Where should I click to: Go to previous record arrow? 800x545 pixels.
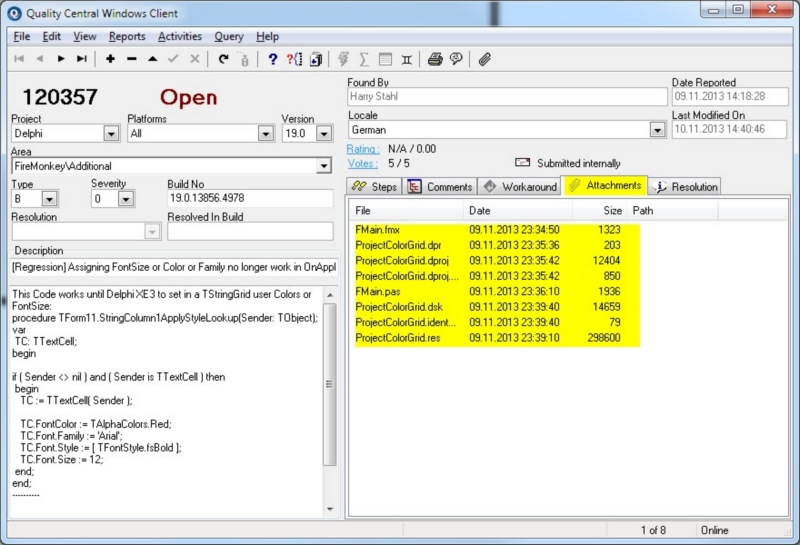(x=40, y=59)
